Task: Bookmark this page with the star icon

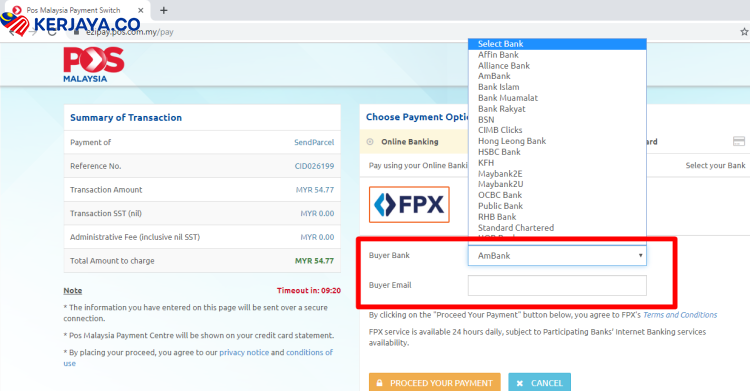Action: pyautogui.click(x=744, y=32)
